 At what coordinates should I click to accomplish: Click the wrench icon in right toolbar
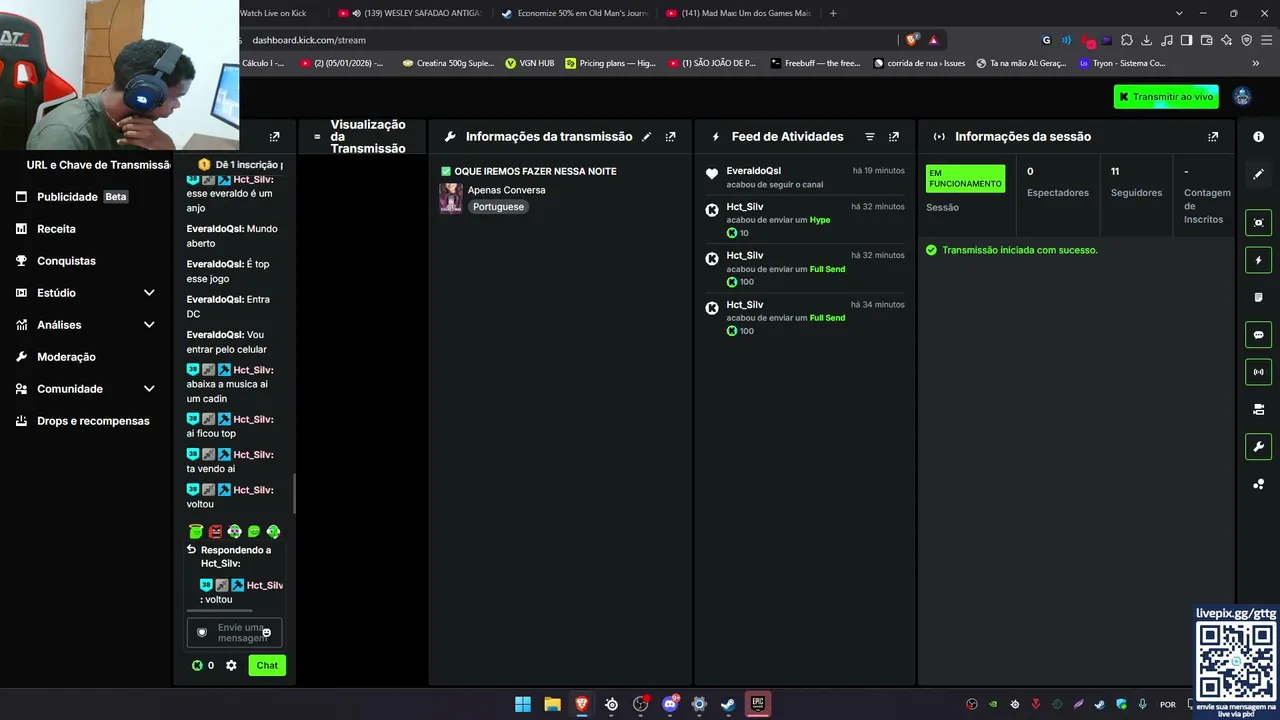click(x=1258, y=447)
